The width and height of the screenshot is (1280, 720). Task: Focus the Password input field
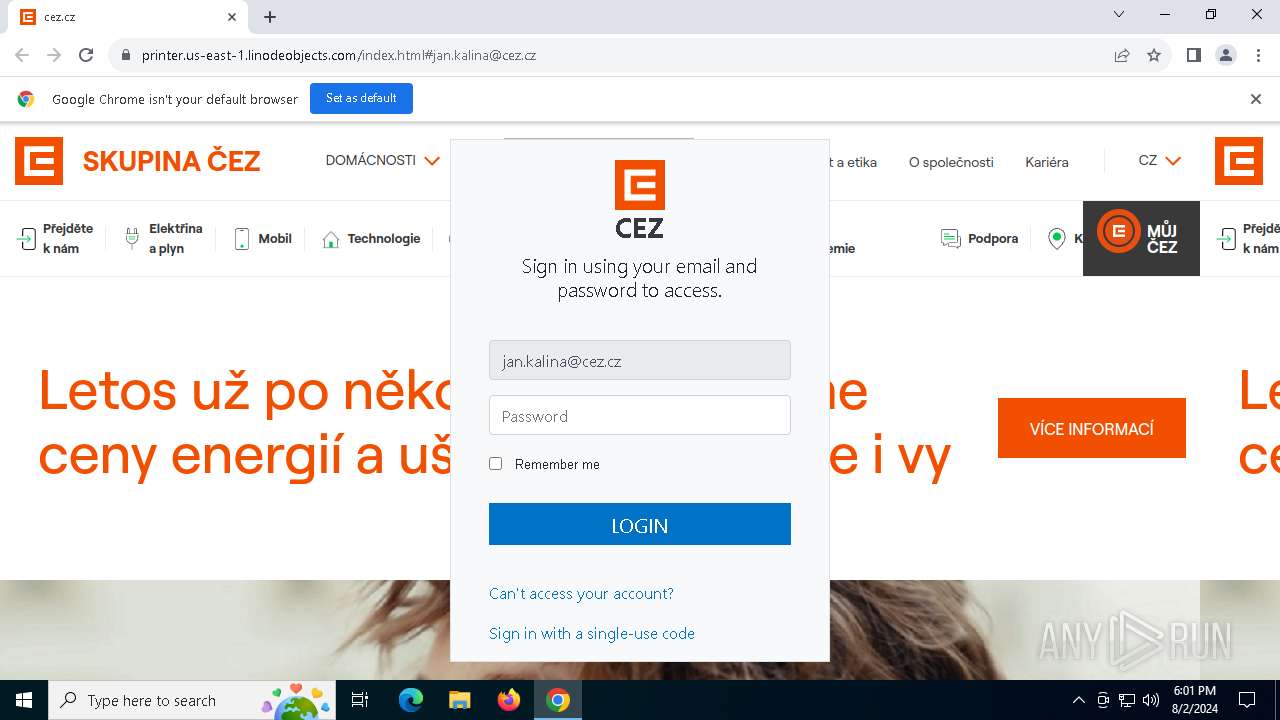coord(640,415)
